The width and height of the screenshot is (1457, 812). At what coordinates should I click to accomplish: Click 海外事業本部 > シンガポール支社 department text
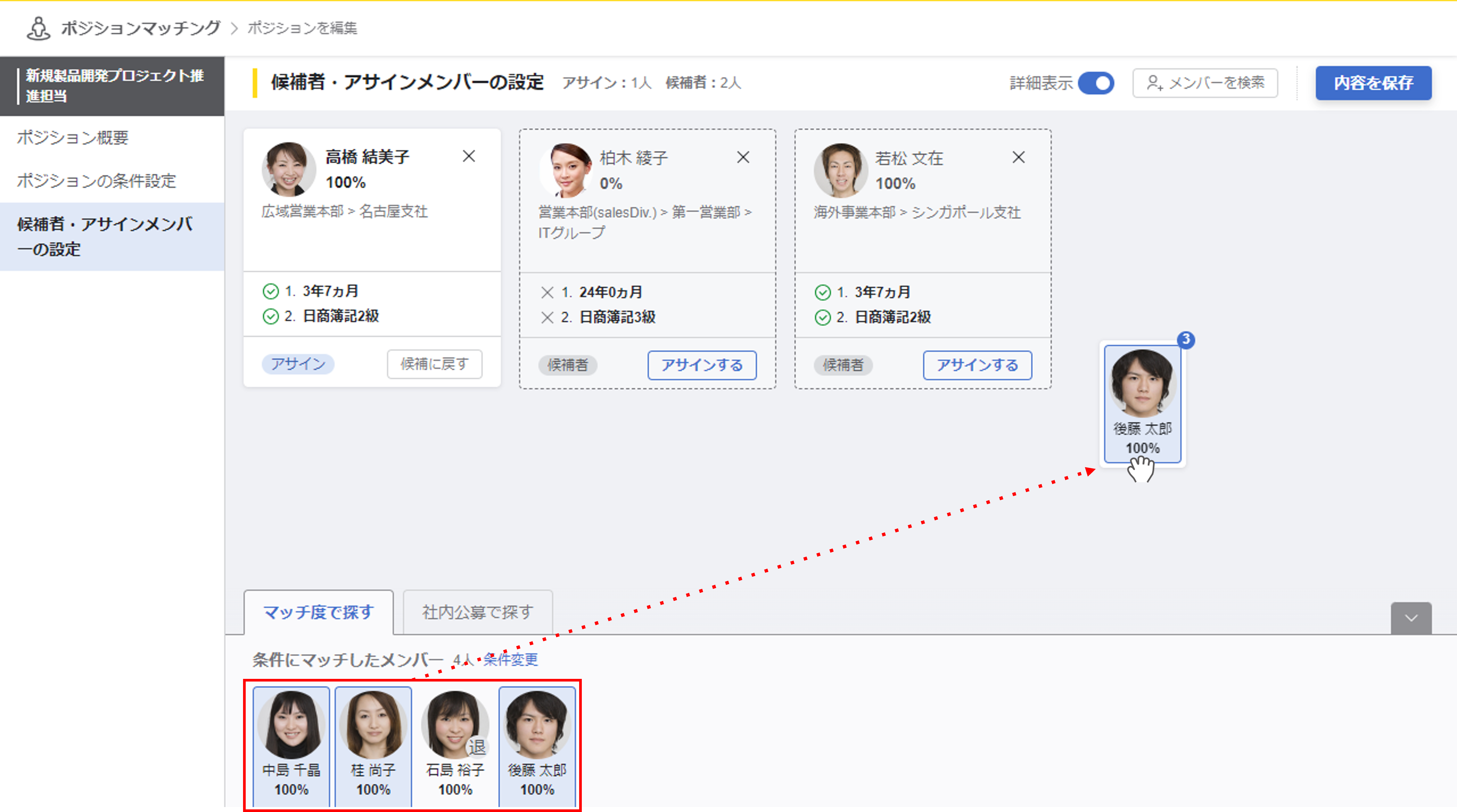click(x=917, y=213)
